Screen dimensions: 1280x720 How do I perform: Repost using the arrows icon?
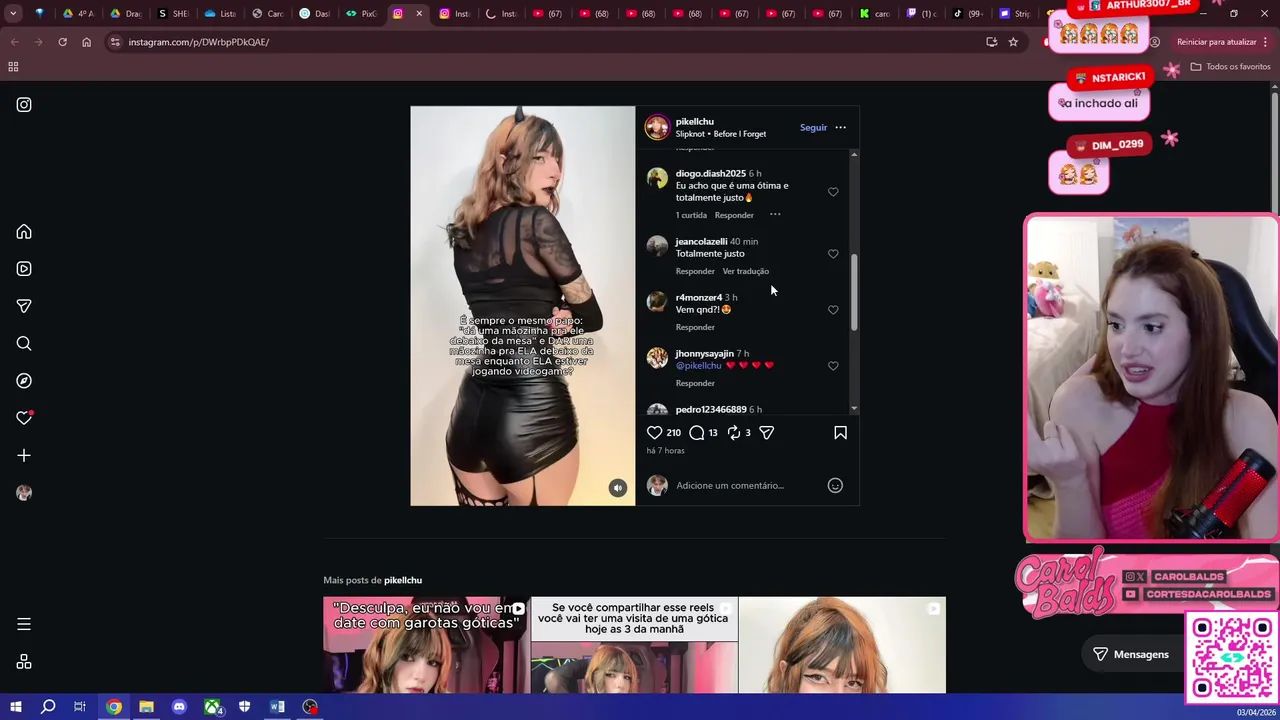[734, 432]
